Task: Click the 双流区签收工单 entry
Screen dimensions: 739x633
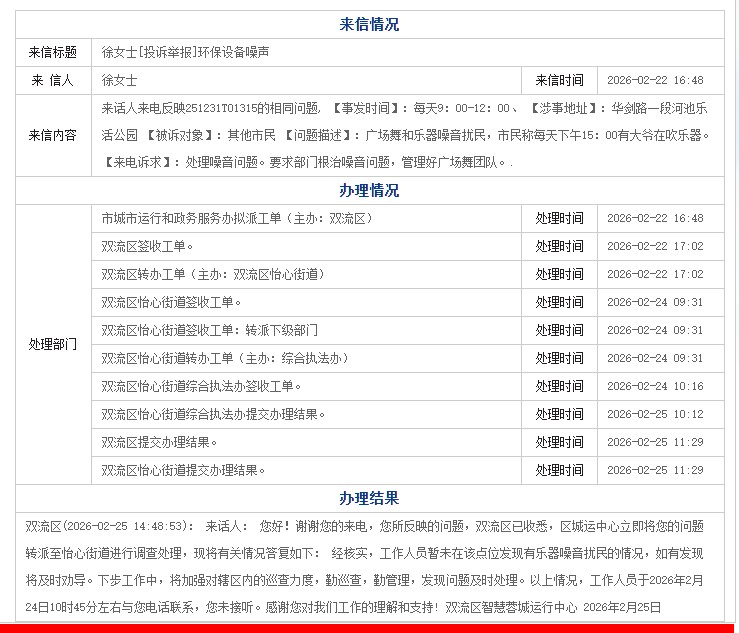Action: click(x=147, y=246)
